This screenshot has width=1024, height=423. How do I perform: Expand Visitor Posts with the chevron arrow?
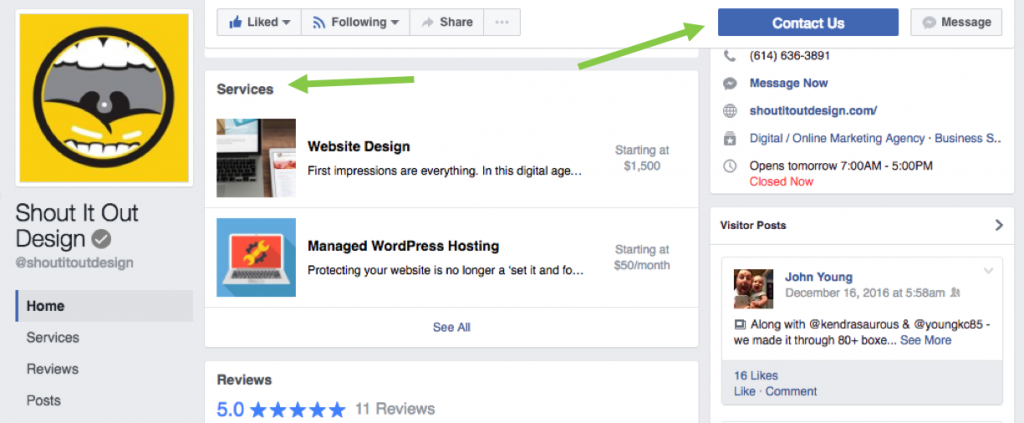tap(997, 225)
